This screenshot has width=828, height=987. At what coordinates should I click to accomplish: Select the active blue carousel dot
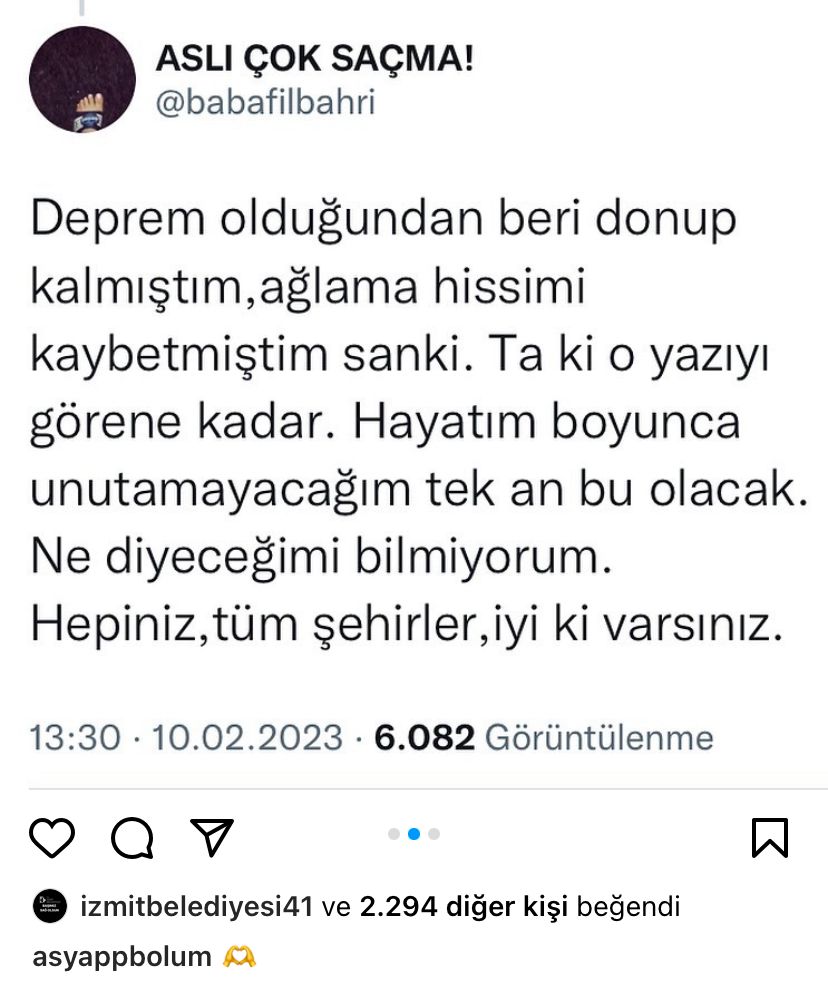[414, 834]
